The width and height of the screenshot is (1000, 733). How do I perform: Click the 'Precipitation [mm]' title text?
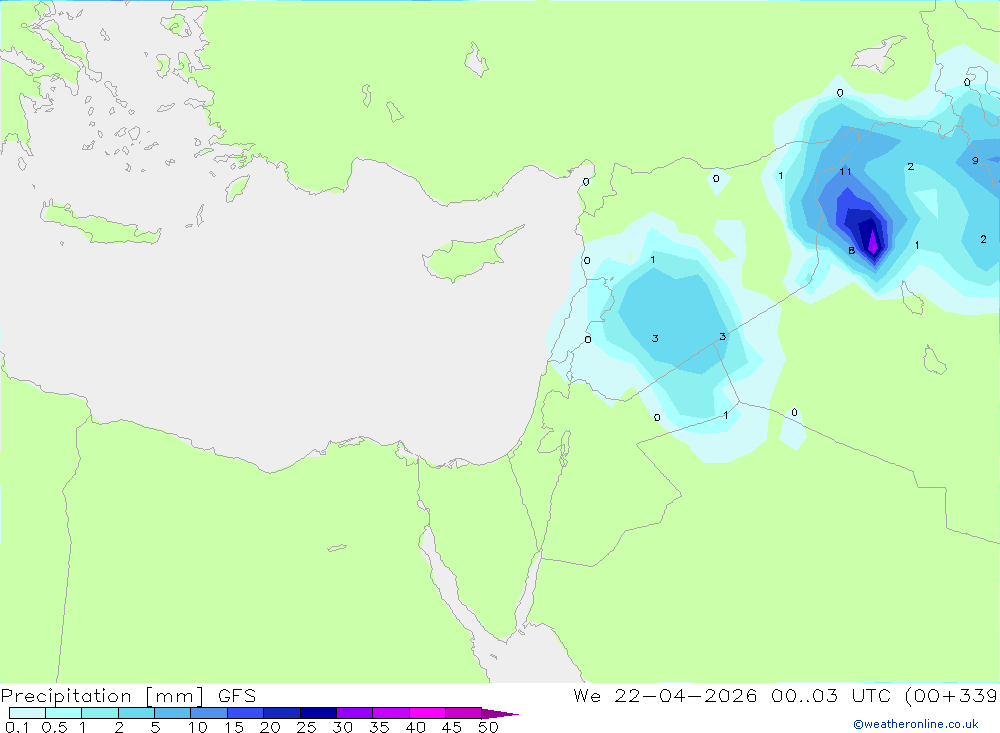(x=102, y=695)
